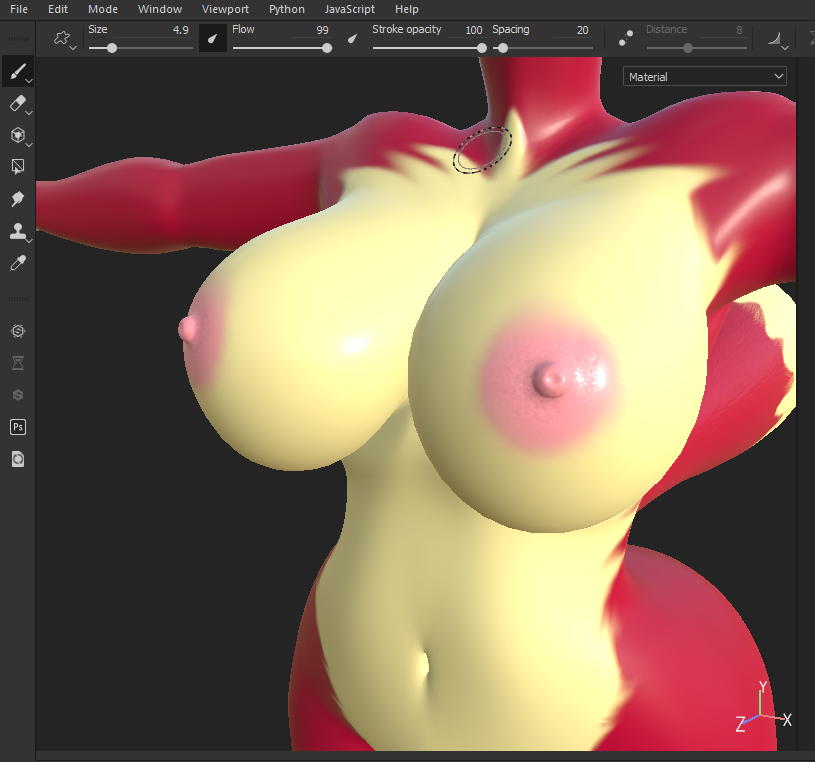
Task: Open the Help menu
Action: point(406,9)
